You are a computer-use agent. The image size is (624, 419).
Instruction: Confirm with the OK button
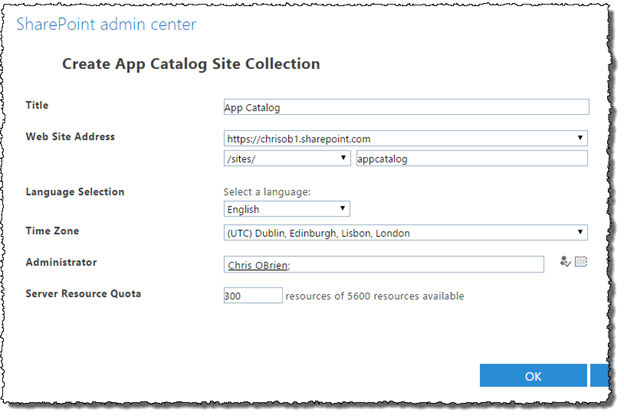tap(533, 376)
